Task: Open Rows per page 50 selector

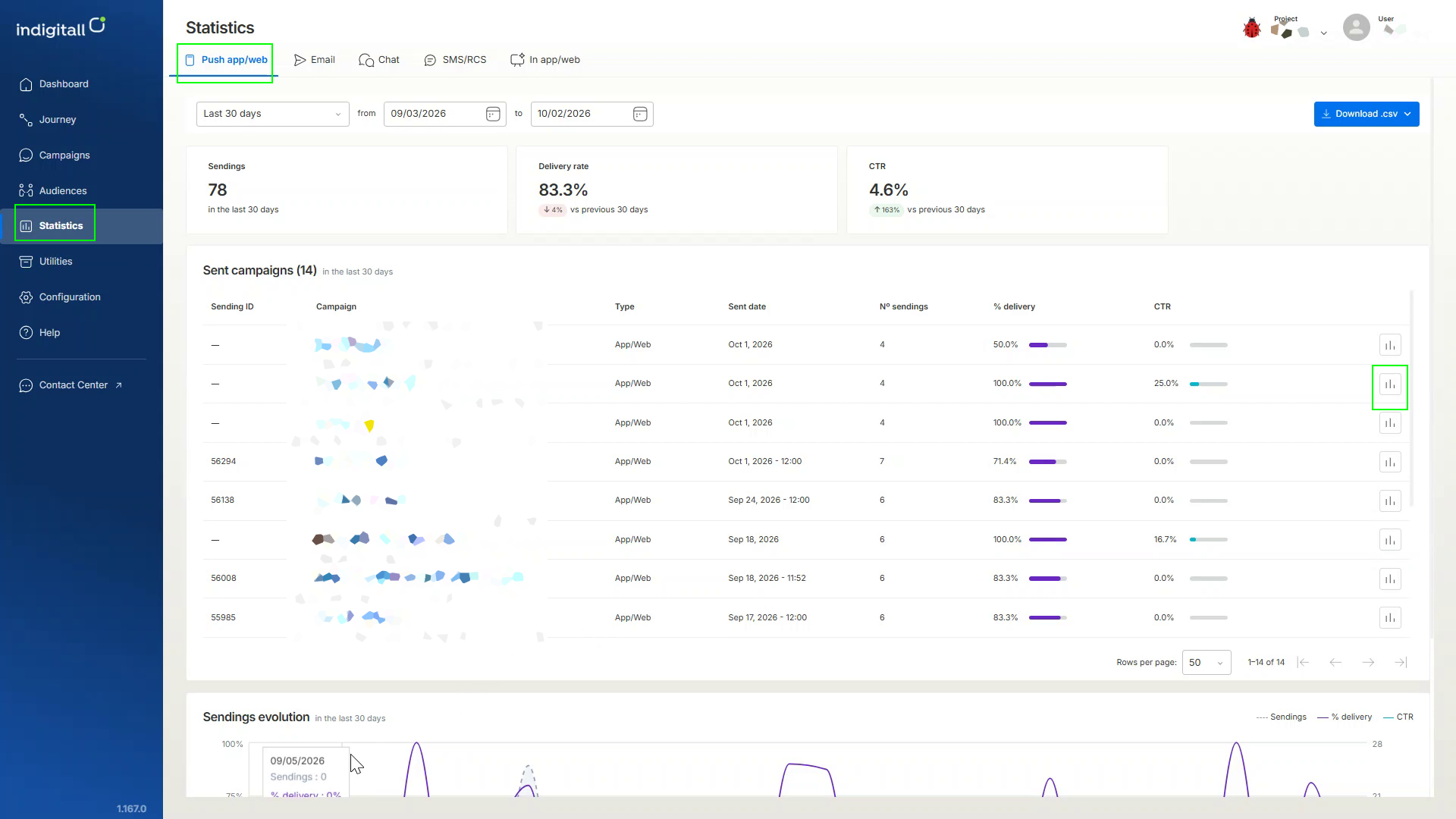Action: 1207,662
